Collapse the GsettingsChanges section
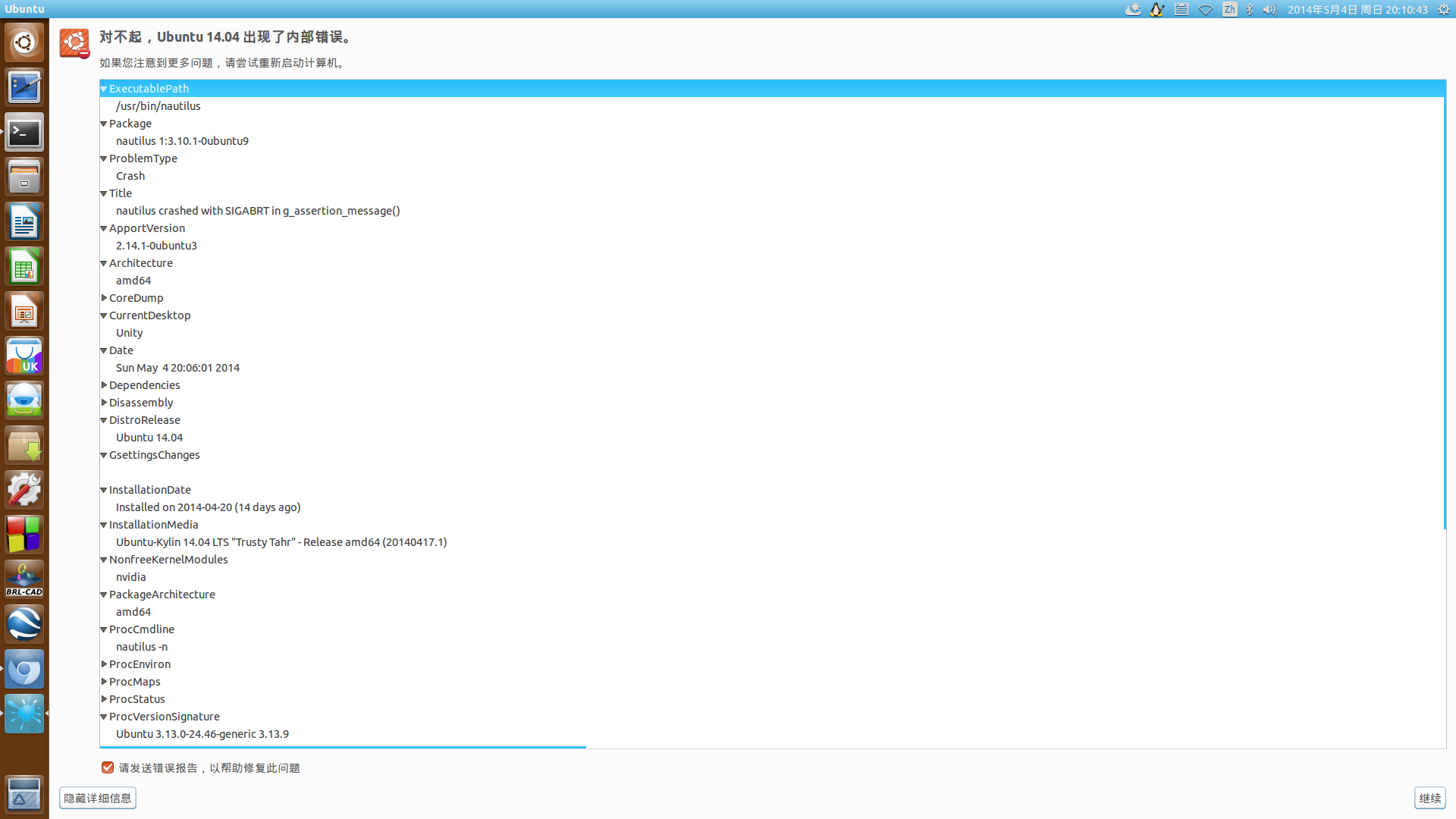 tap(104, 455)
